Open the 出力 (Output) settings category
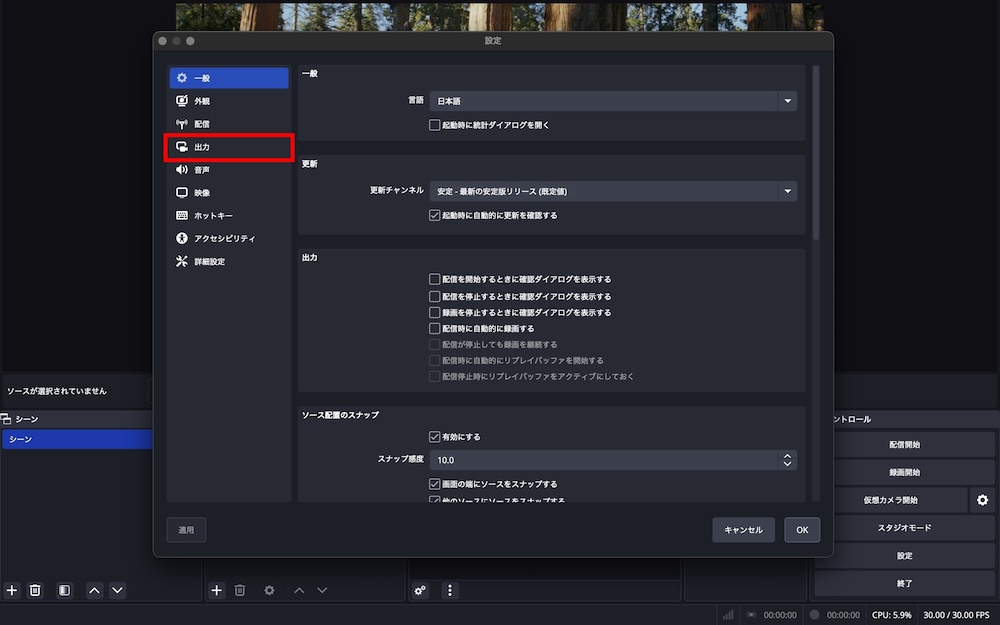The height and width of the screenshot is (625, 1000). (x=229, y=147)
